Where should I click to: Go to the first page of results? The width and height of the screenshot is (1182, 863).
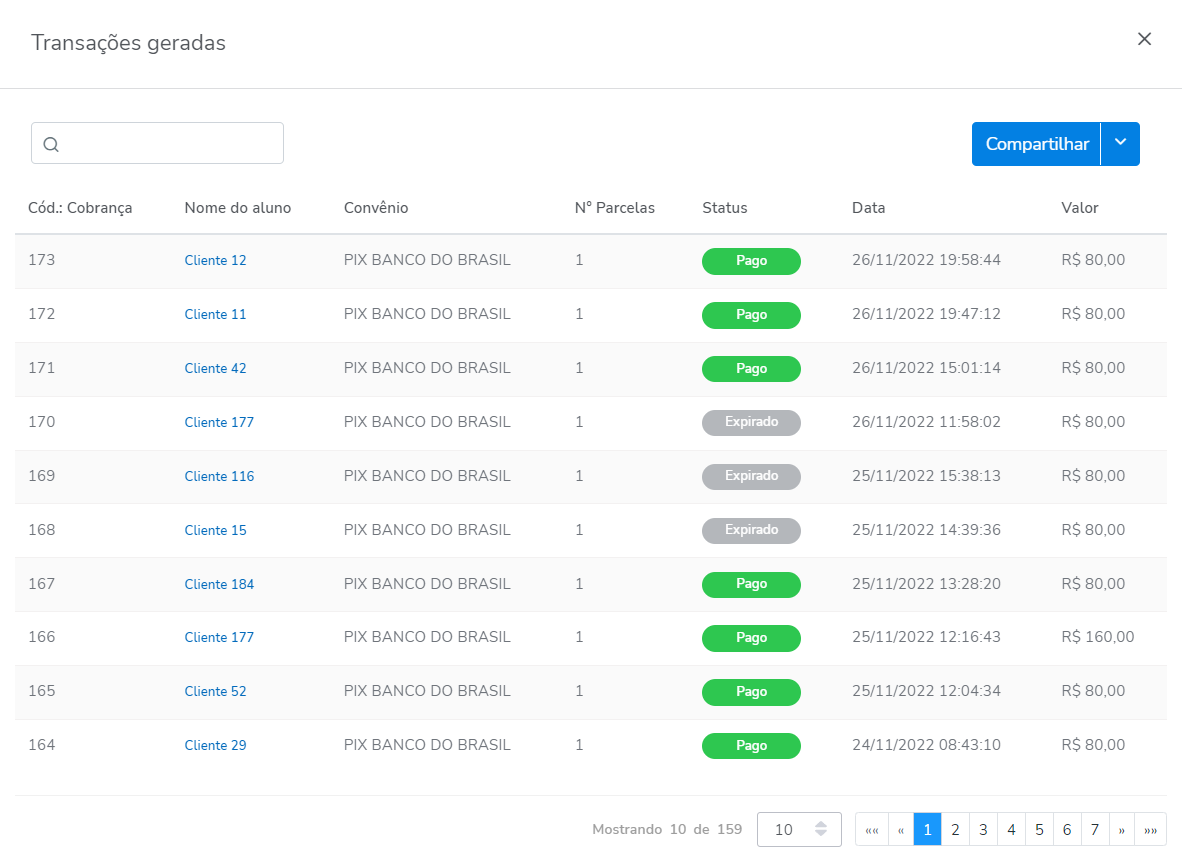pyautogui.click(x=871, y=829)
